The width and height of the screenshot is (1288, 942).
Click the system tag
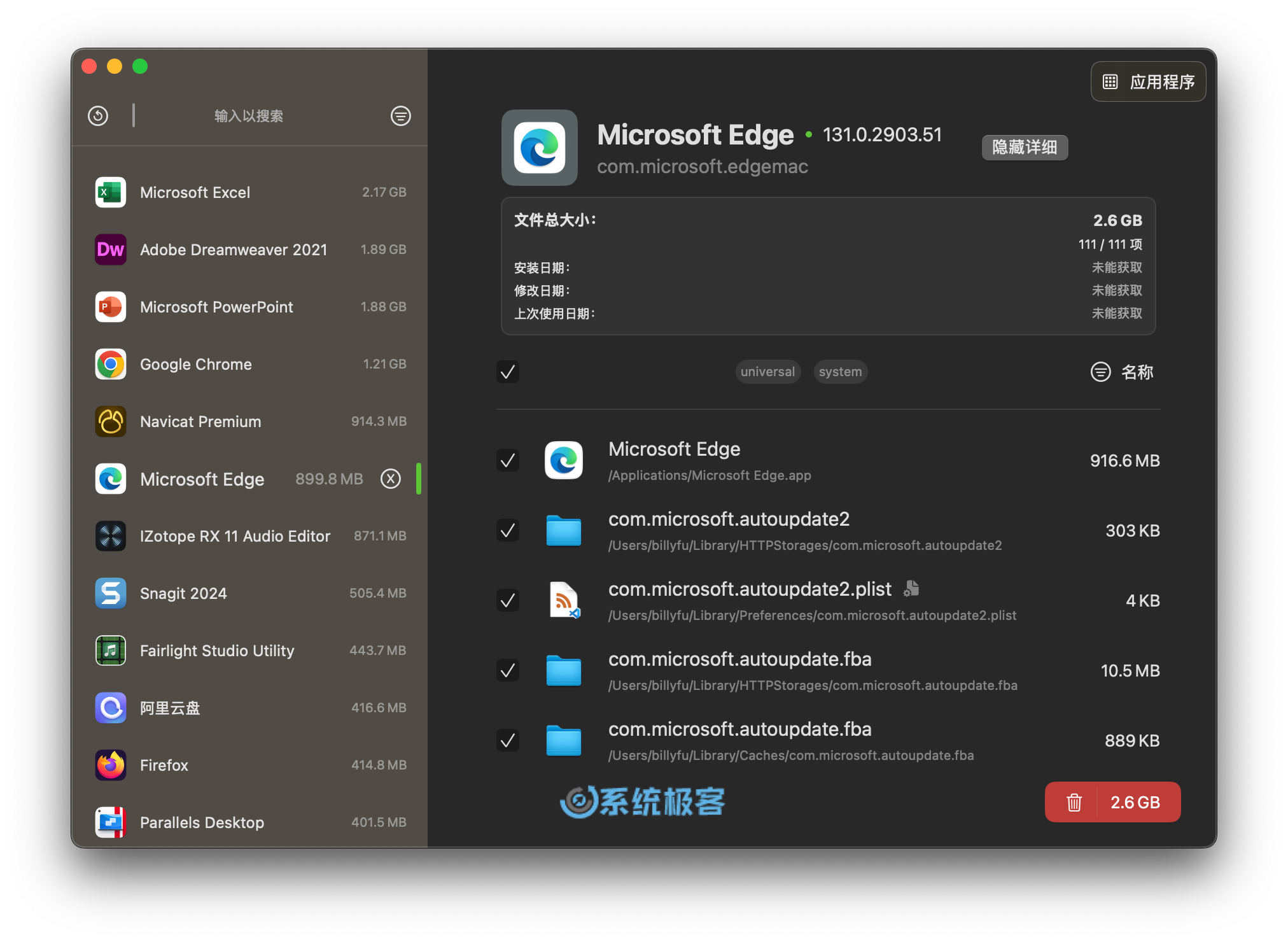840,372
